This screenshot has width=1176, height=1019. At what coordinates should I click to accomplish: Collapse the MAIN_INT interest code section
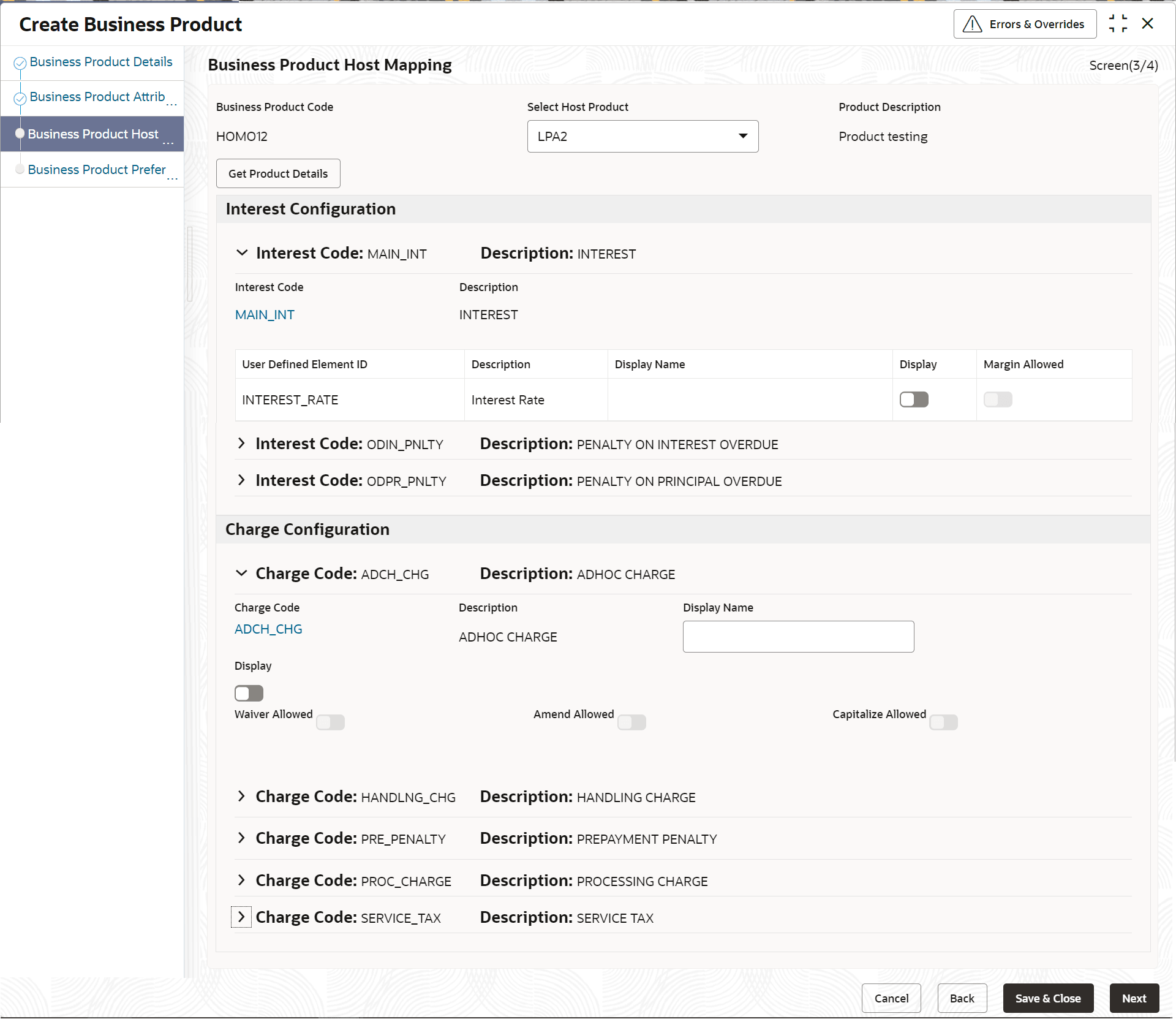click(242, 253)
